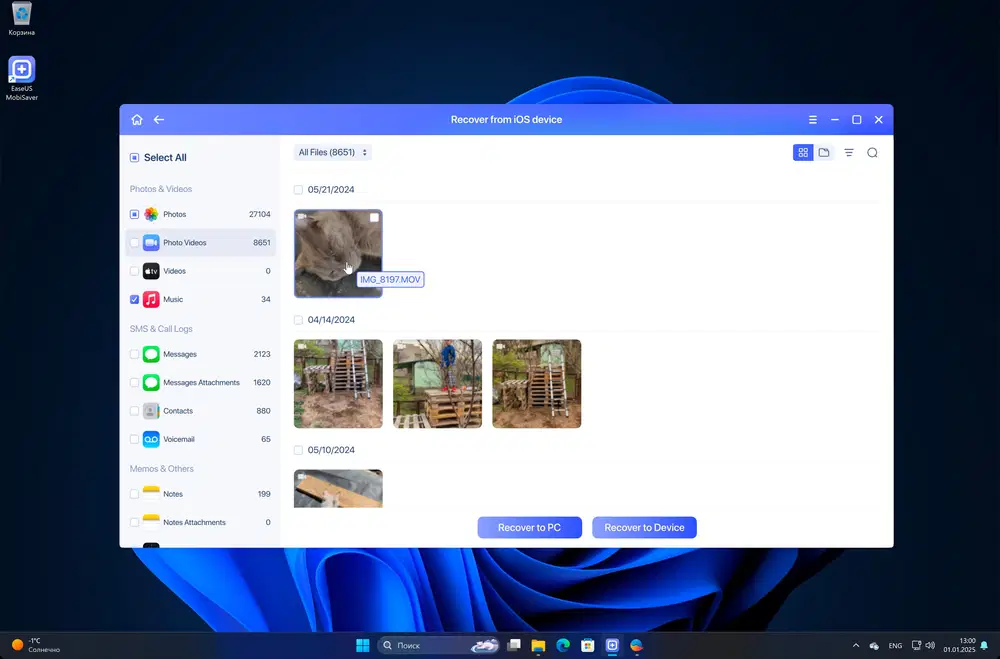This screenshot has width=1000, height=659.
Task: Check the Contacts checkbox
Action: pos(135,411)
